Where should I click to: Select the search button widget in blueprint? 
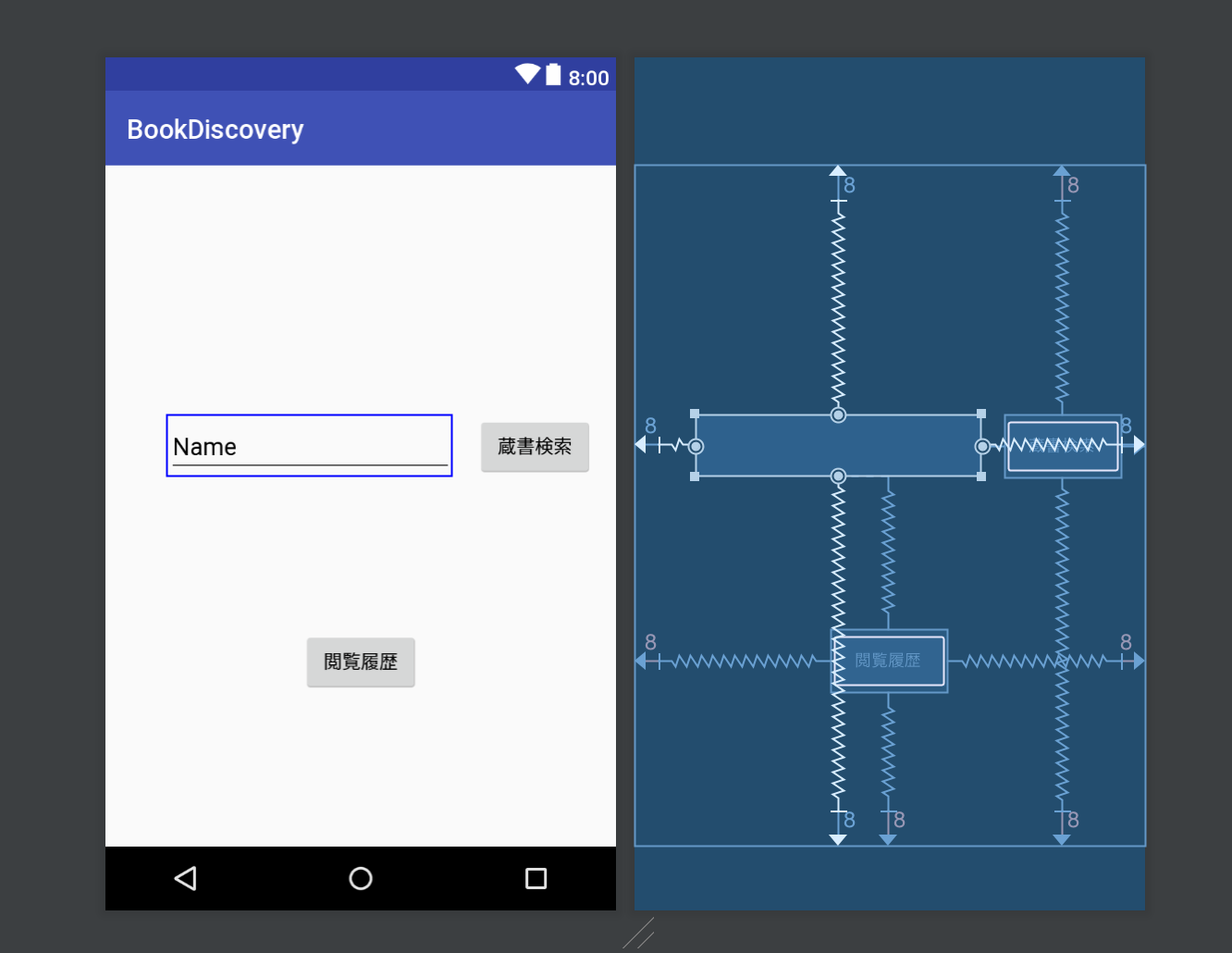point(1063,446)
